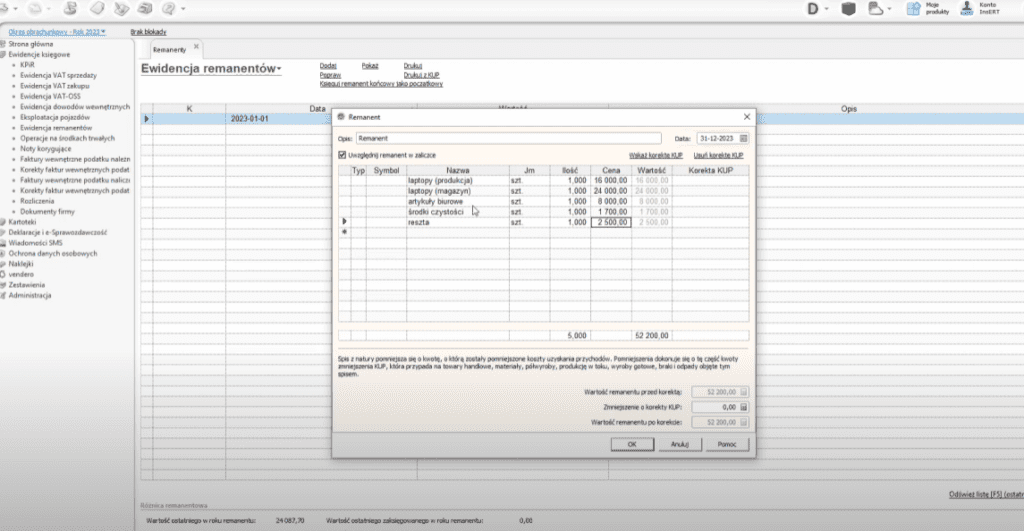Click the large D icon in toolbar
Viewport: 1024px width, 531px height.
(813, 9)
